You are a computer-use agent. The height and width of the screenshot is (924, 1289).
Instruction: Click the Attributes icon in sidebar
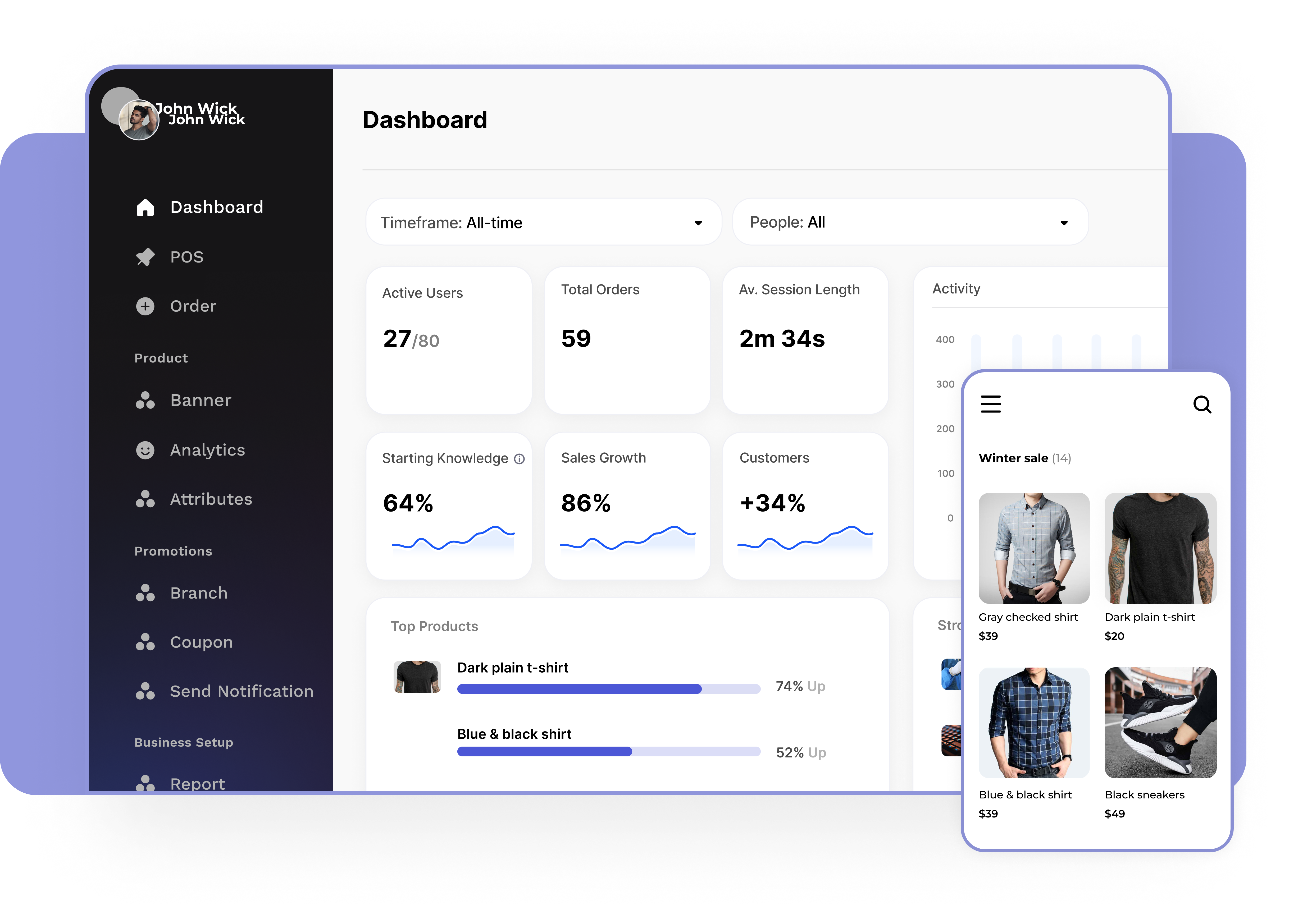(145, 499)
